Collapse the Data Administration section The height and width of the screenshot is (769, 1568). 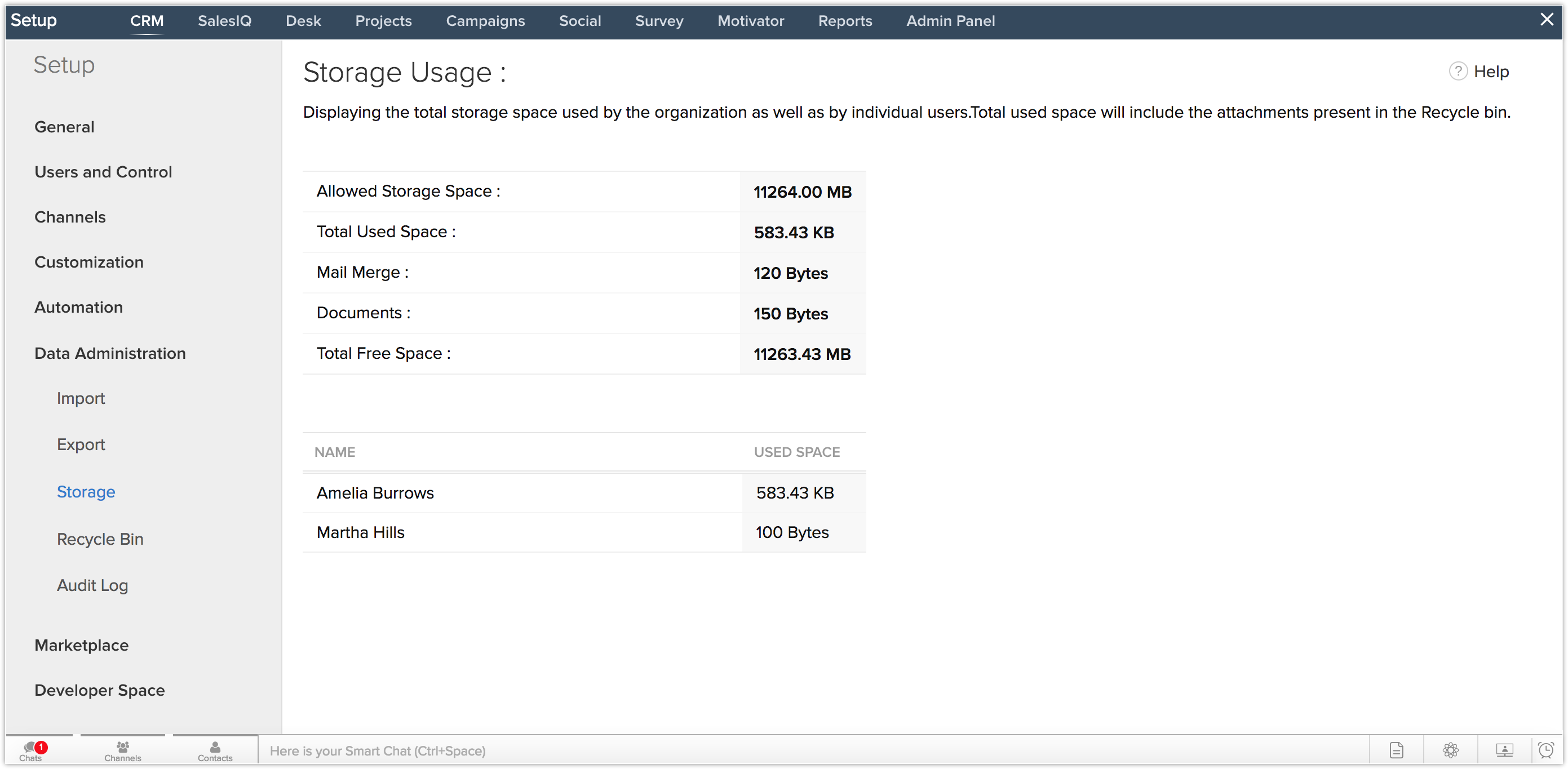109,353
